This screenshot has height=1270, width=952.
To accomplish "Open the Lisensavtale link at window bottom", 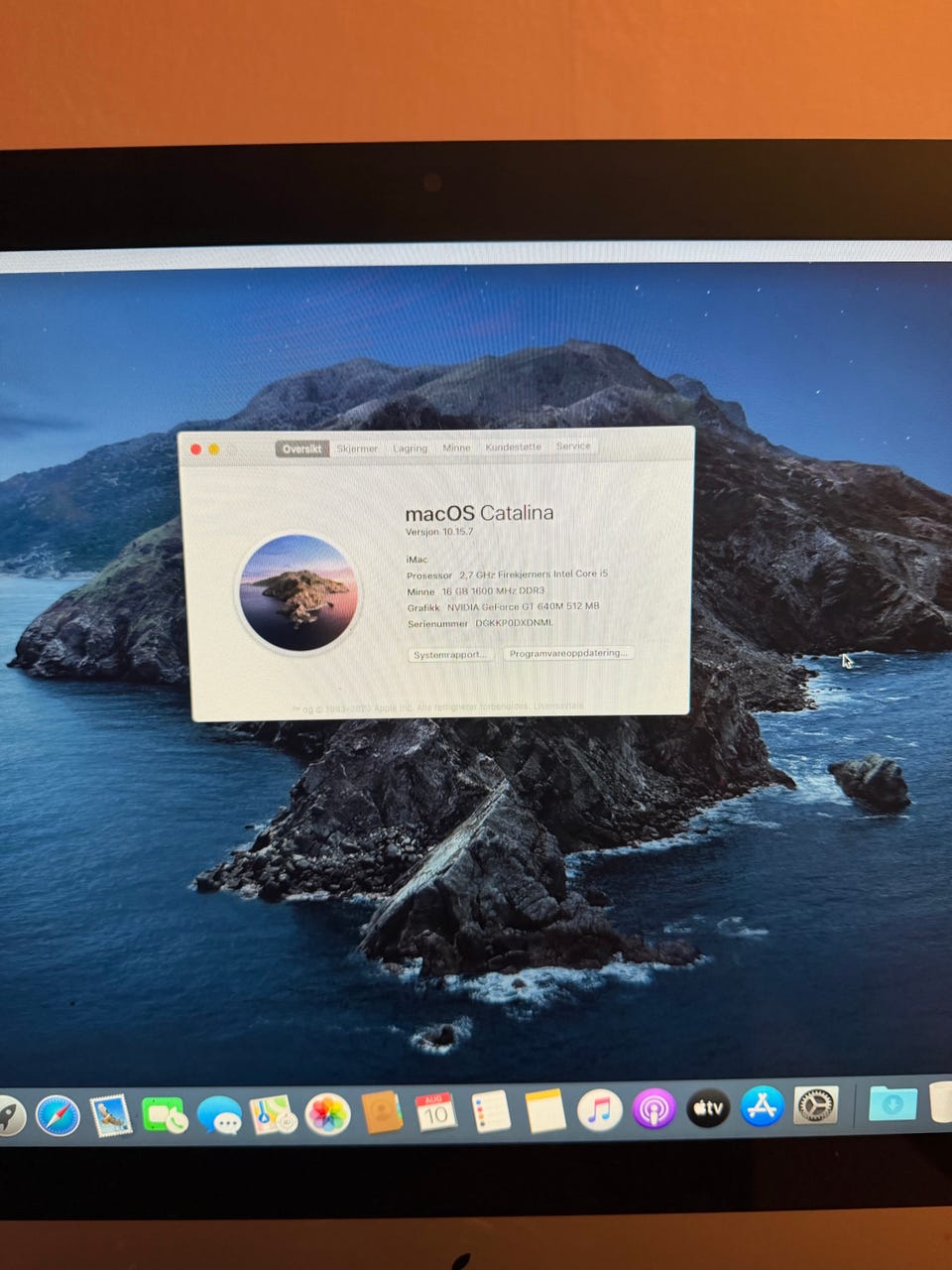I will click(559, 706).
